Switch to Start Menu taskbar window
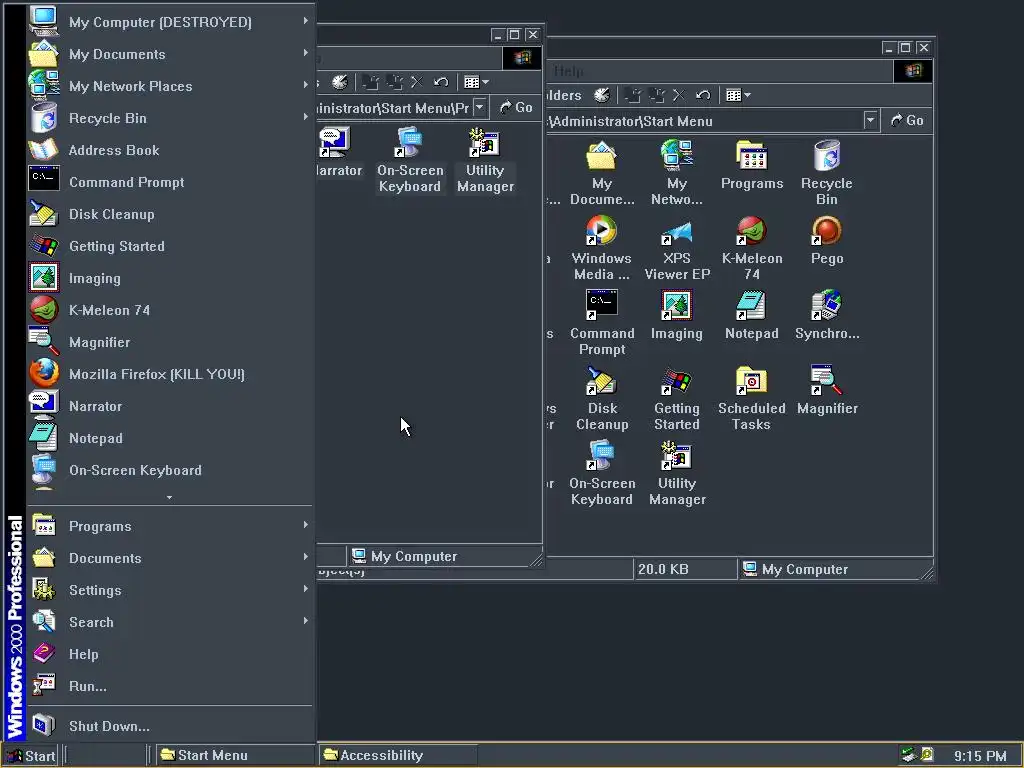The height and width of the screenshot is (768, 1024). pyautogui.click(x=234, y=756)
